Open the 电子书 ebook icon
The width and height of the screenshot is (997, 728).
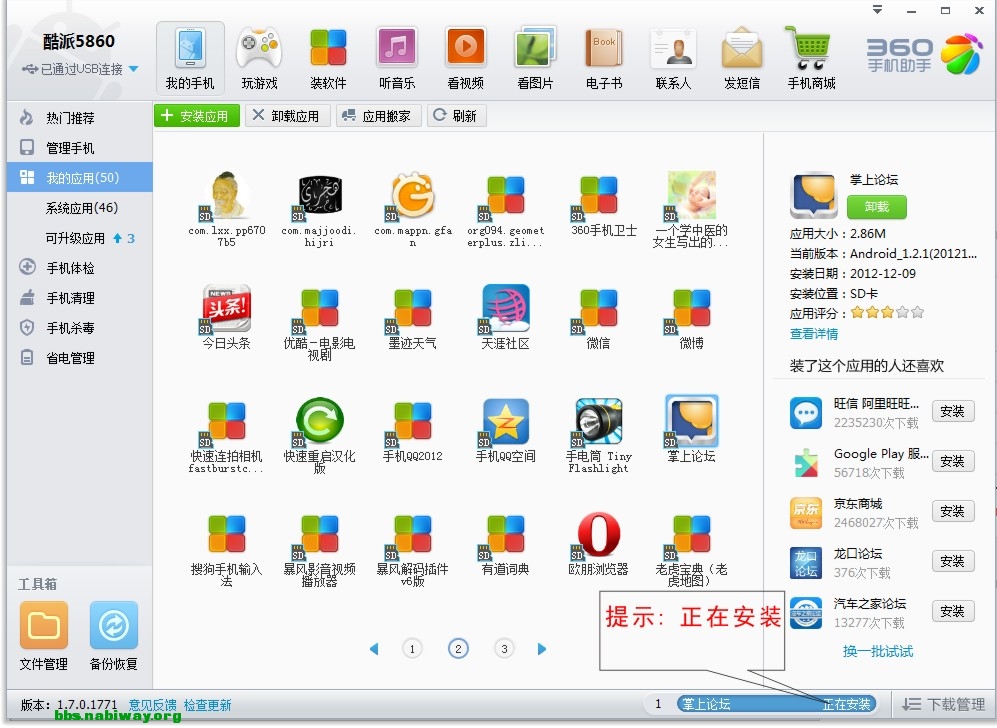(604, 49)
